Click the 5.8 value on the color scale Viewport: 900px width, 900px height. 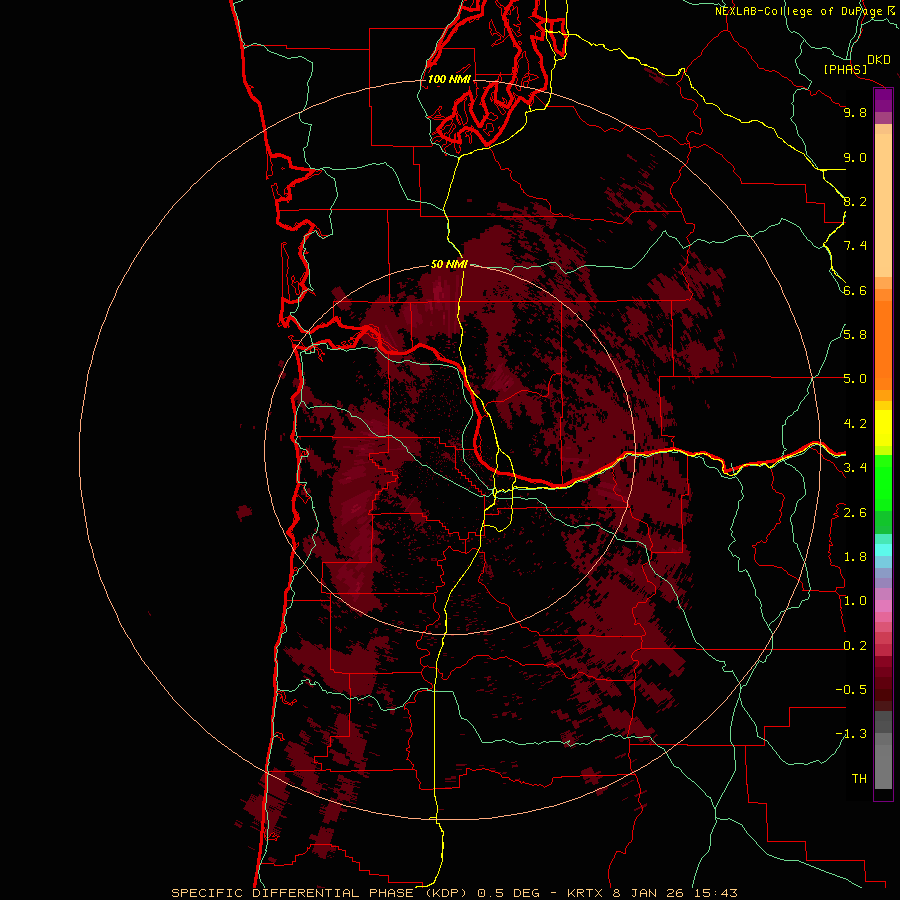coord(855,335)
